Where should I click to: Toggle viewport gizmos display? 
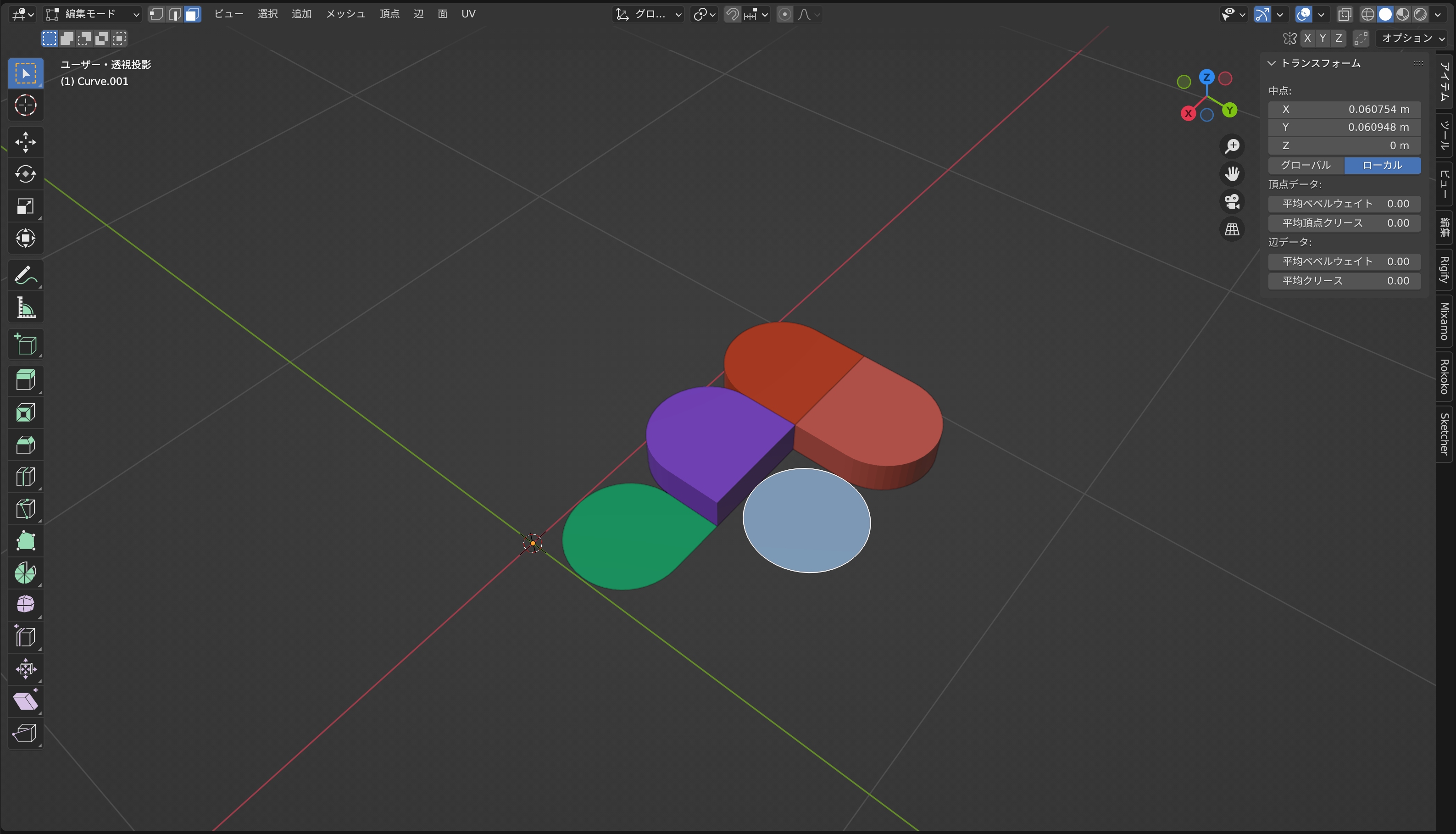click(1262, 14)
